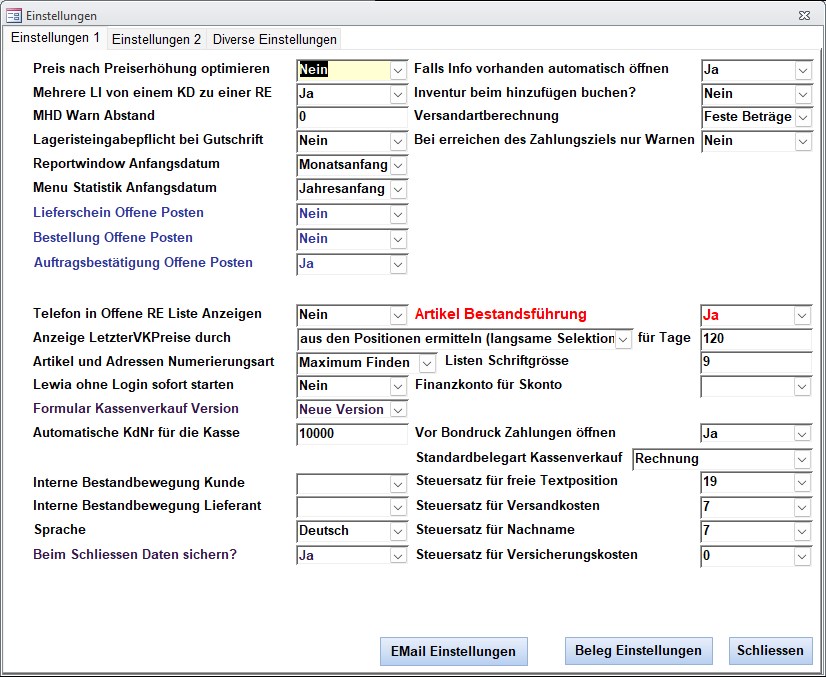Expand the Reportwindow Anfangsdatum dropdown

coord(398,164)
